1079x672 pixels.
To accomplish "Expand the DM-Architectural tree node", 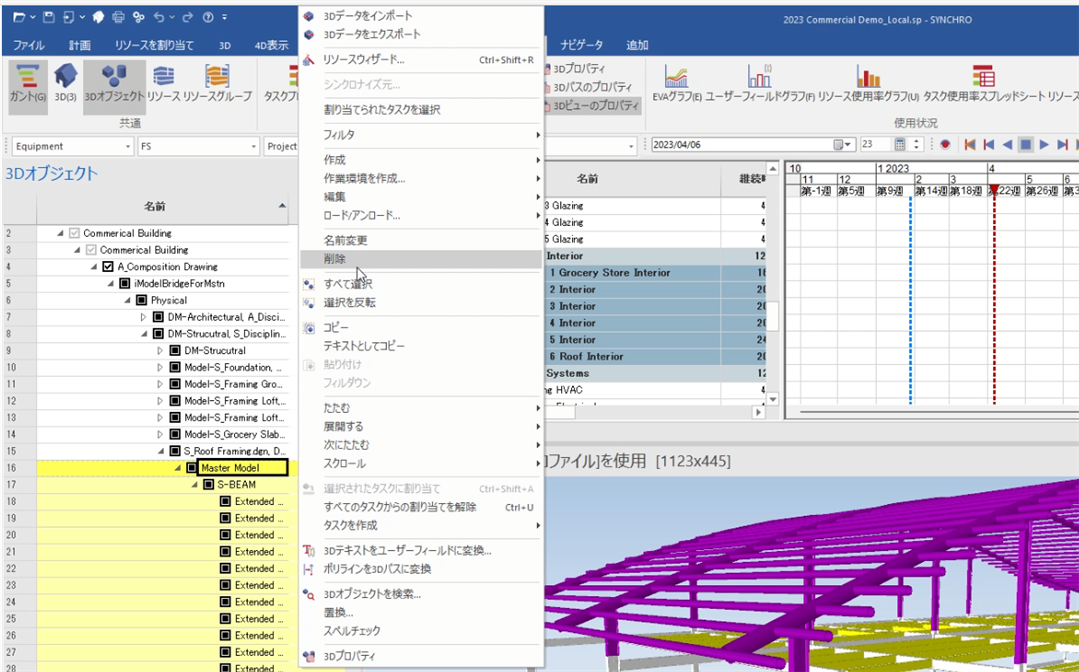I will (144, 317).
